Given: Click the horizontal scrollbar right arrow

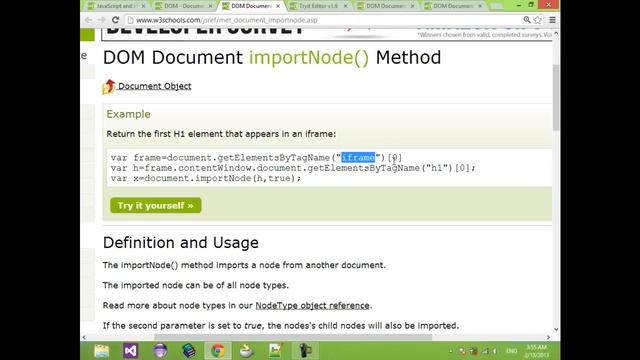Looking at the screenshot, I should (x=548, y=337).
